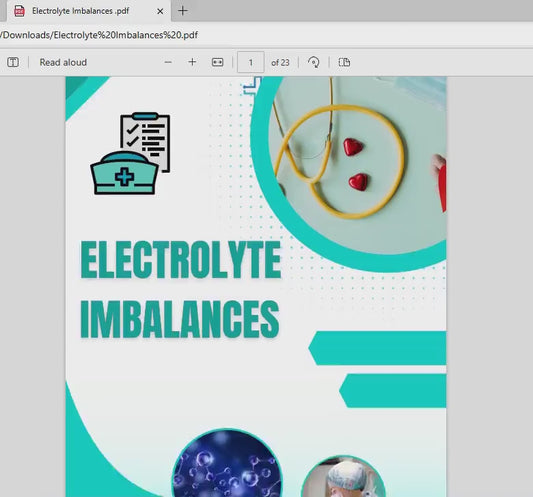Rotate the PDF page with rotate icon

coord(313,63)
